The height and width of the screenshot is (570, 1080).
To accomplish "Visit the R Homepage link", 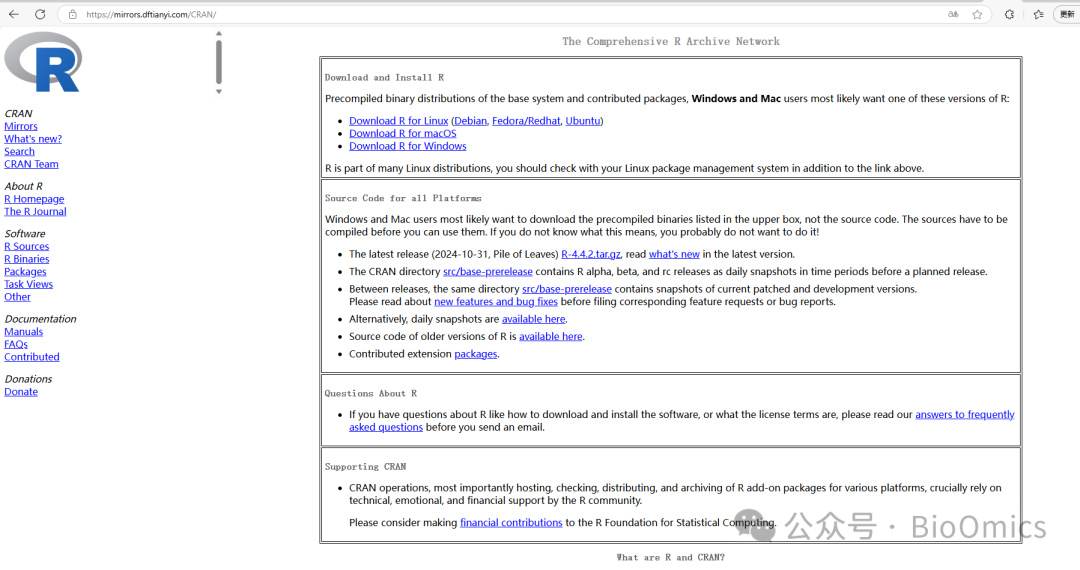I will 34,199.
